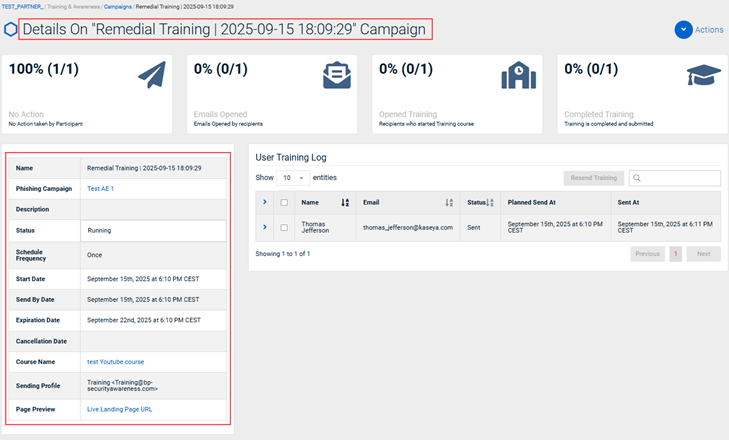Click the paper plane No Action icon
Image resolution: width=729 pixels, height=440 pixels.
tap(151, 76)
